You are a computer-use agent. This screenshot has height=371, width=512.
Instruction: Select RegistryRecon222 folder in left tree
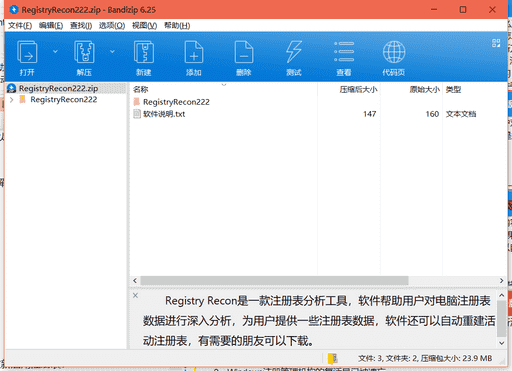64,100
